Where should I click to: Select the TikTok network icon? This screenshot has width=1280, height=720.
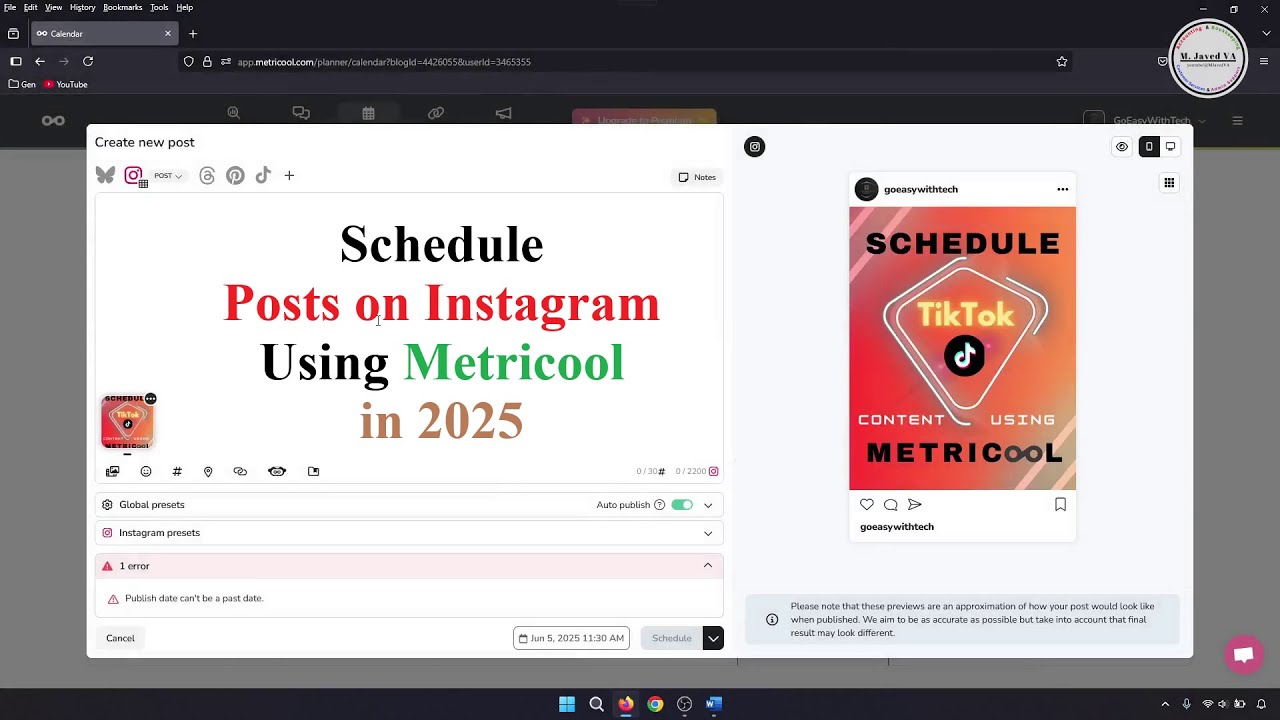263,176
